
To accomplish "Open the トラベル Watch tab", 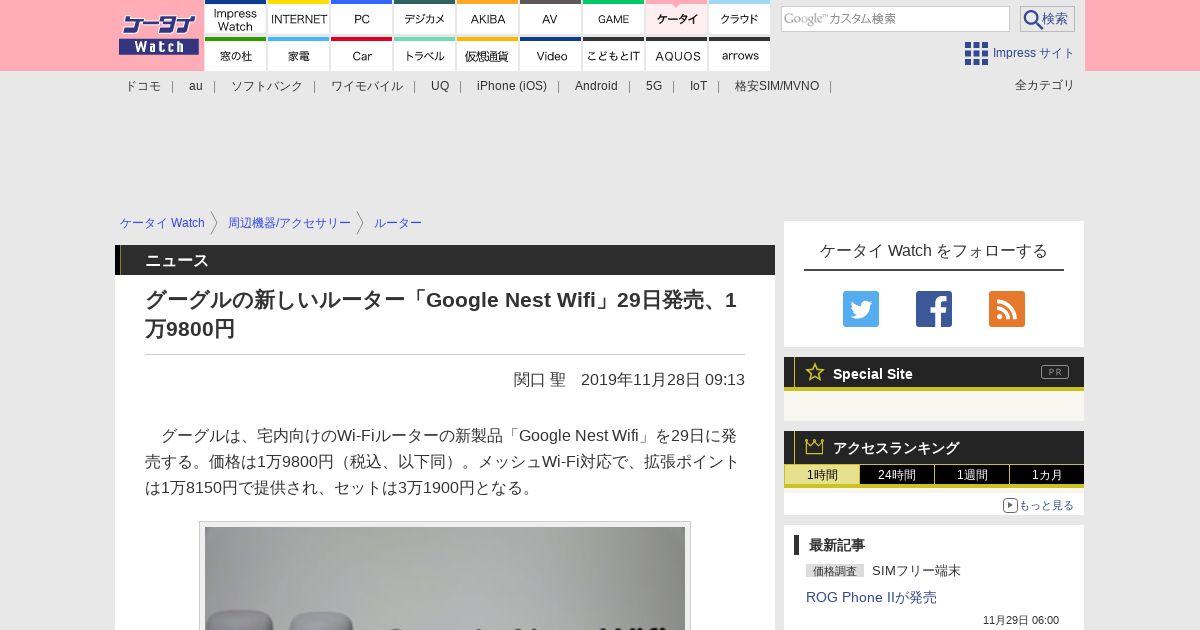I will tap(425, 54).
